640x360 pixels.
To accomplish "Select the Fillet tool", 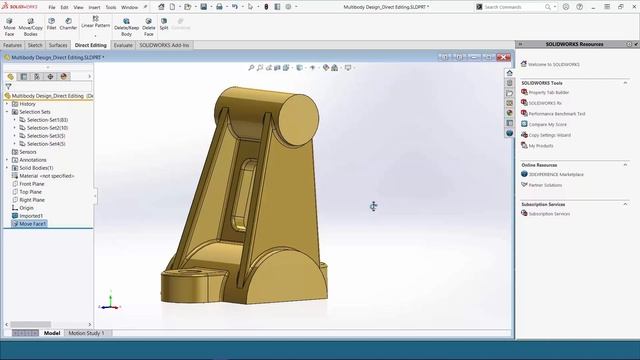I will click(x=51, y=24).
